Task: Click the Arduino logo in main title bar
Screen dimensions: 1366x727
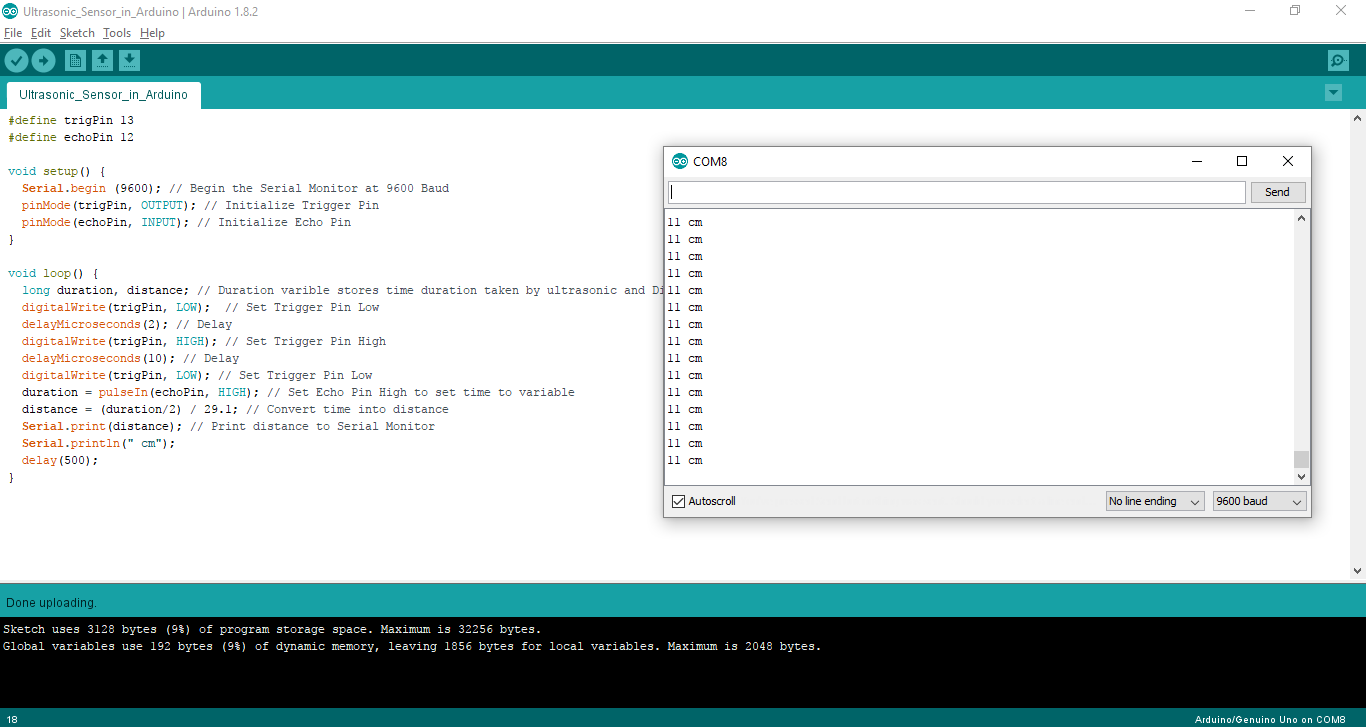Action: [x=10, y=11]
